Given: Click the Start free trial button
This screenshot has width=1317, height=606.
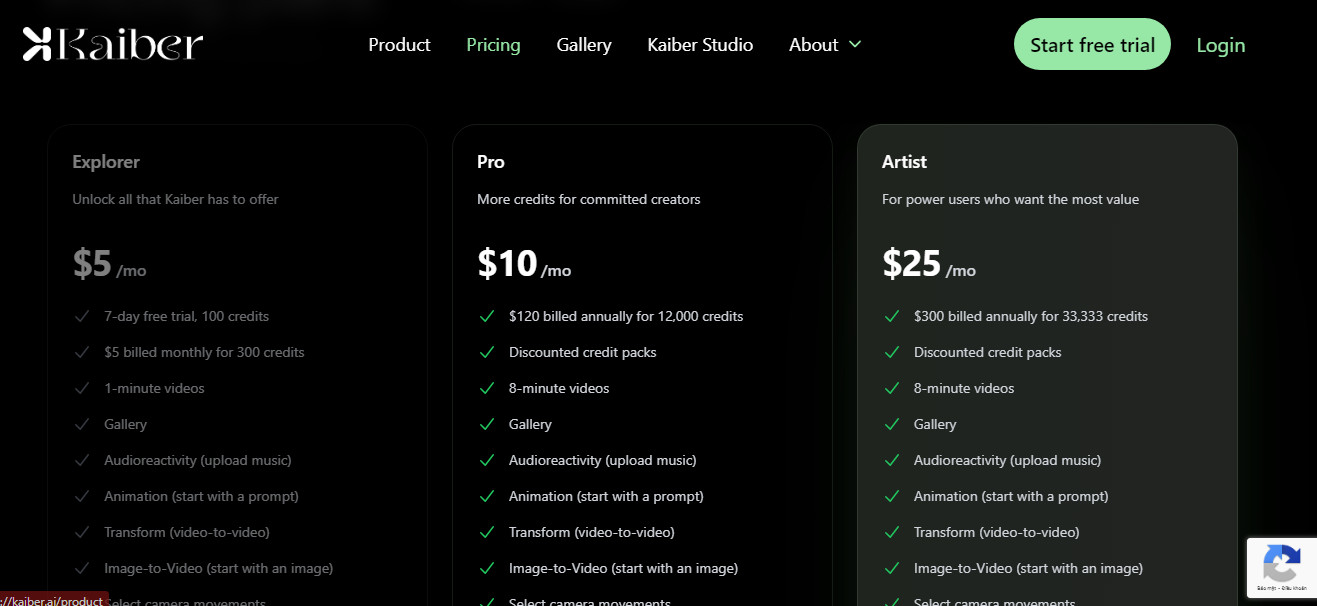Looking at the screenshot, I should coord(1092,44).
